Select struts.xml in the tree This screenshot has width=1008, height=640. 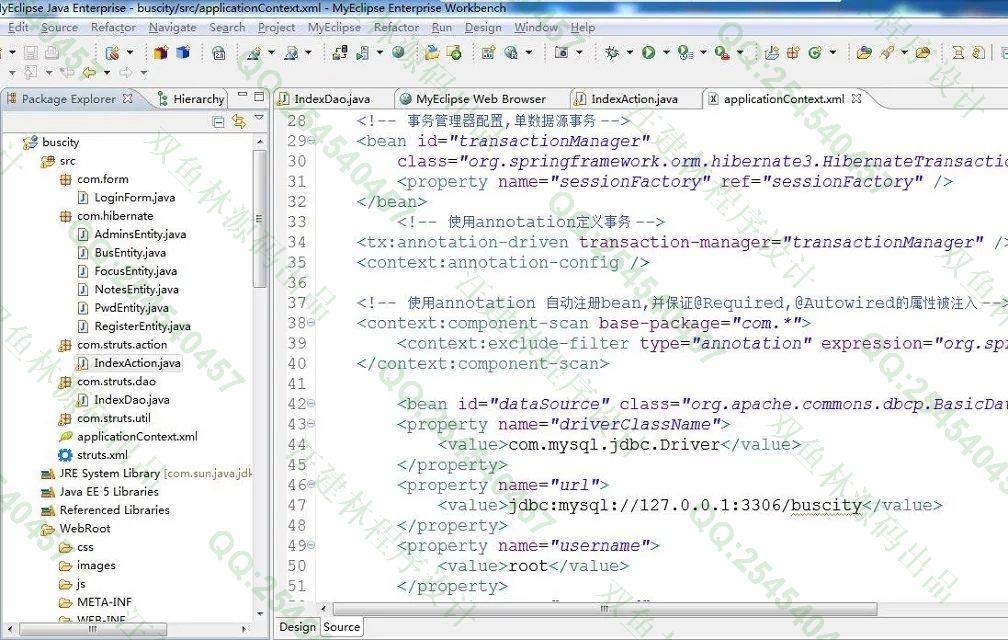(x=102, y=455)
